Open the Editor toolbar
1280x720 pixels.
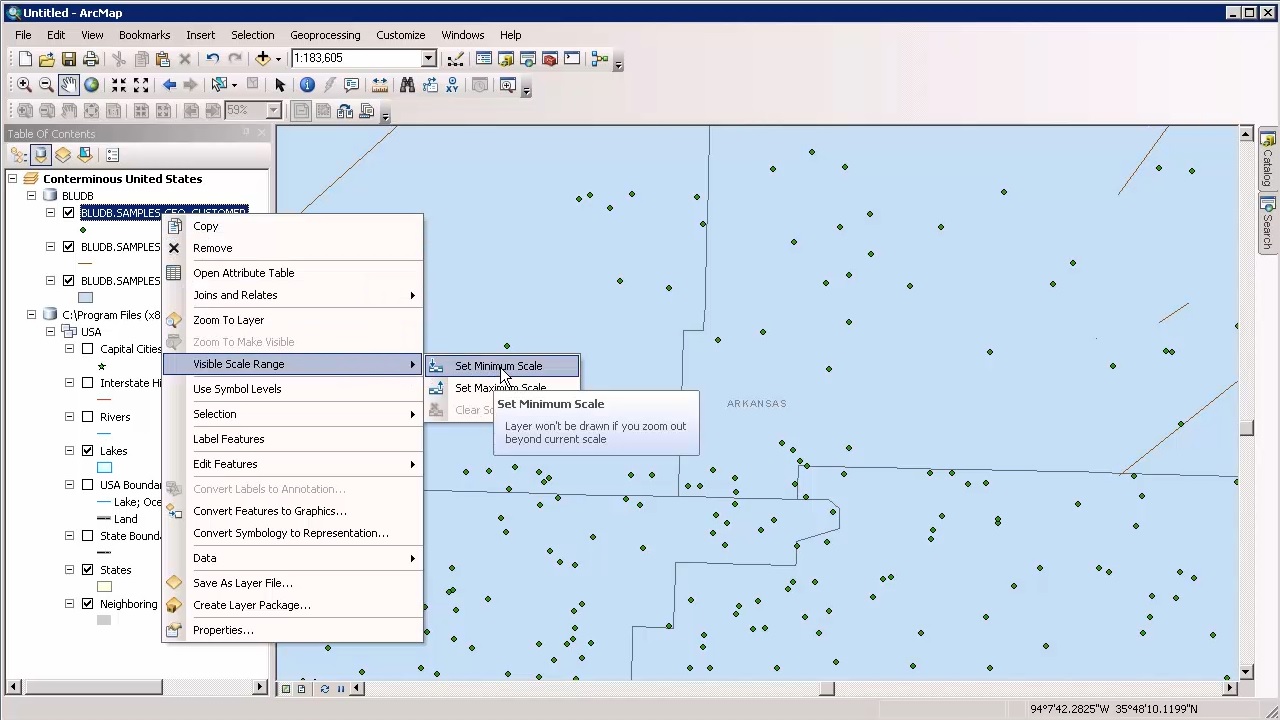456,59
